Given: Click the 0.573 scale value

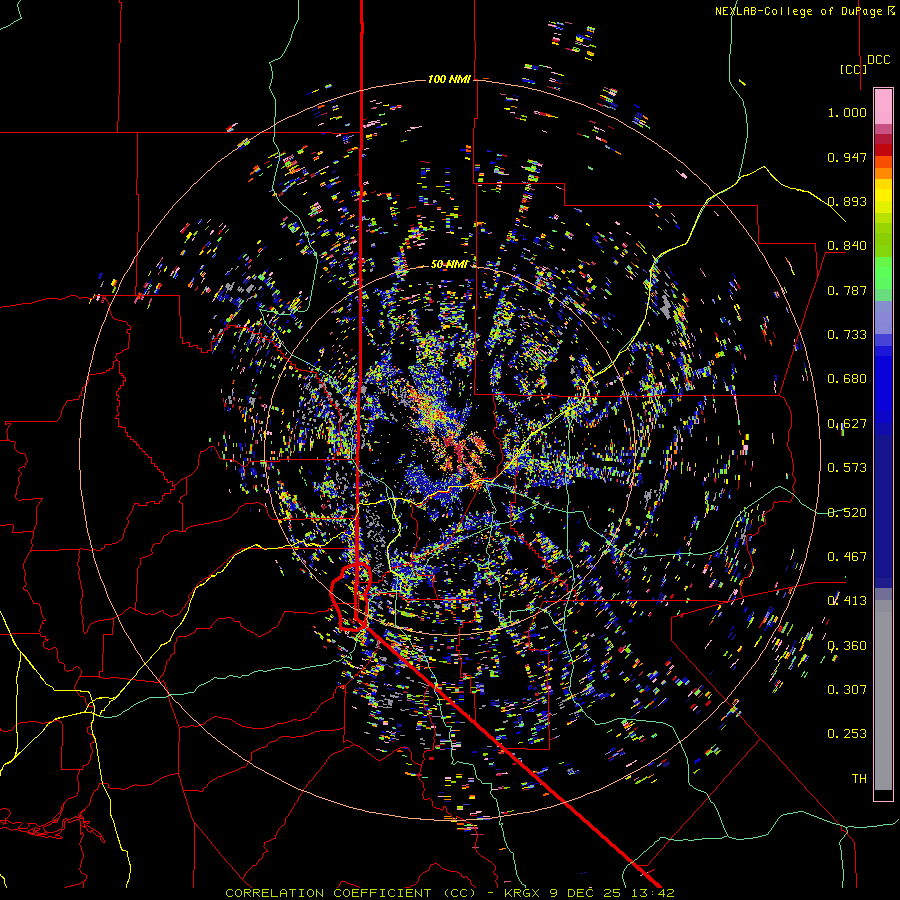Looking at the screenshot, I should [x=847, y=468].
